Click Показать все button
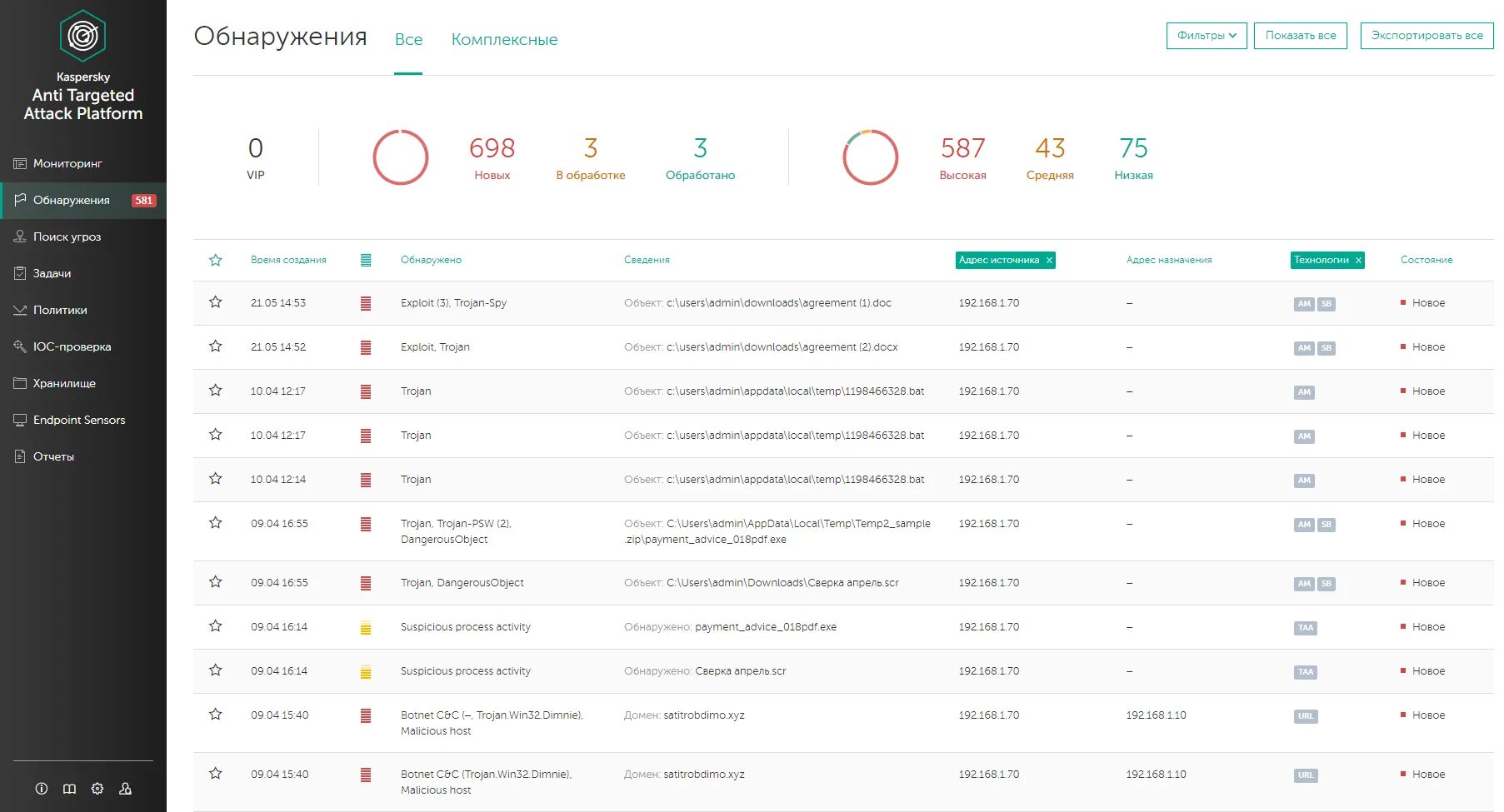This screenshot has width=1504, height=812. click(x=1301, y=36)
